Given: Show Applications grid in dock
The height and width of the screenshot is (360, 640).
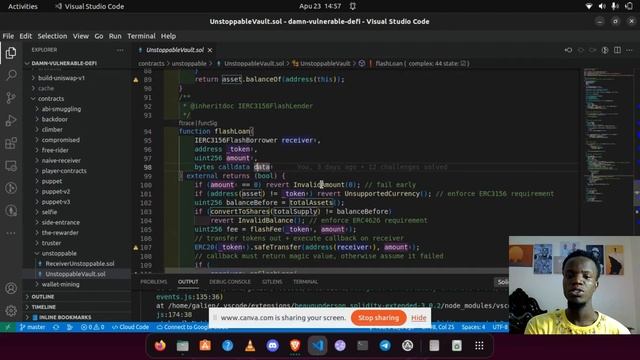Looking at the screenshot, I should coord(479,346).
